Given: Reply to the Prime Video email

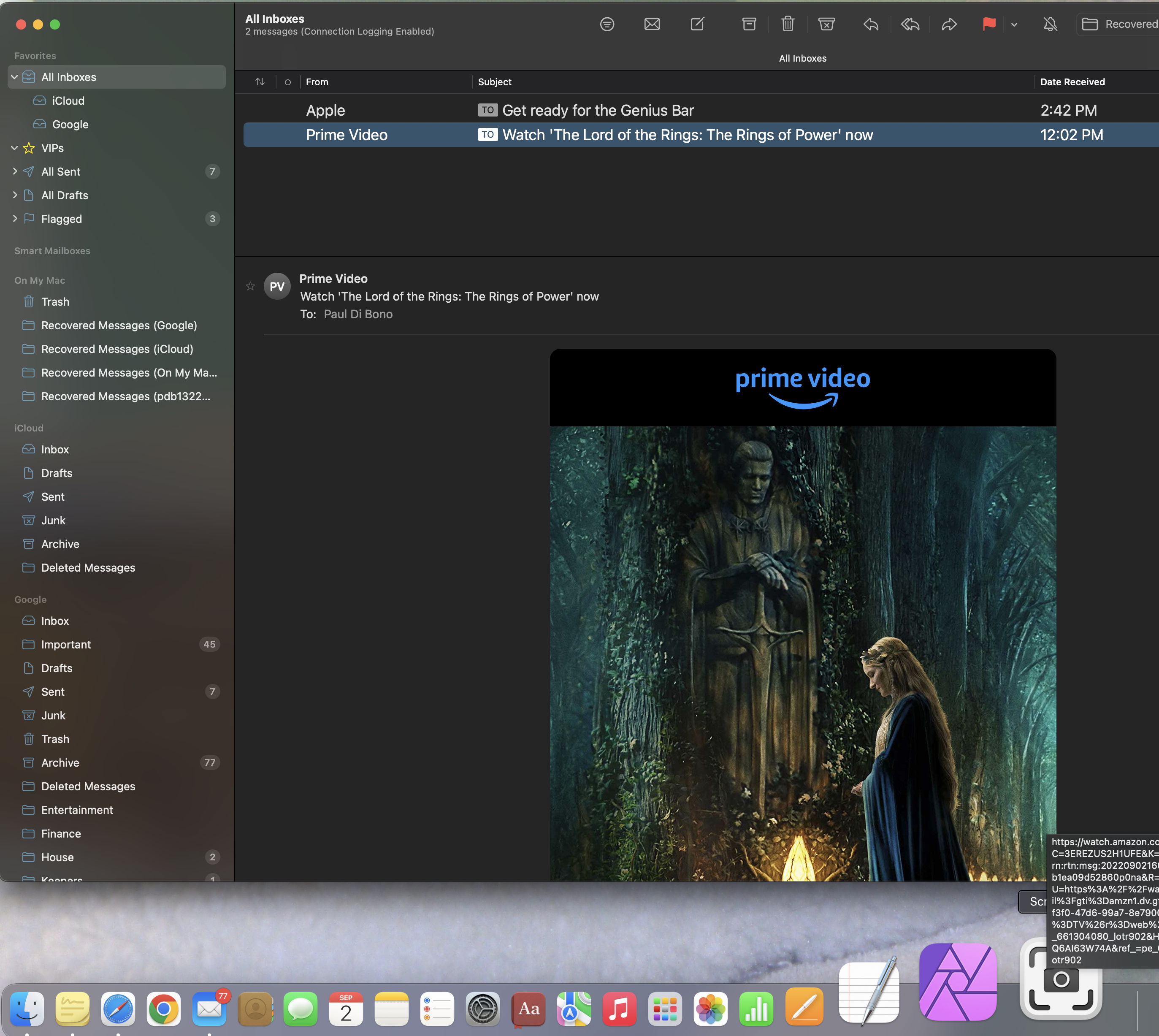Looking at the screenshot, I should (x=871, y=24).
